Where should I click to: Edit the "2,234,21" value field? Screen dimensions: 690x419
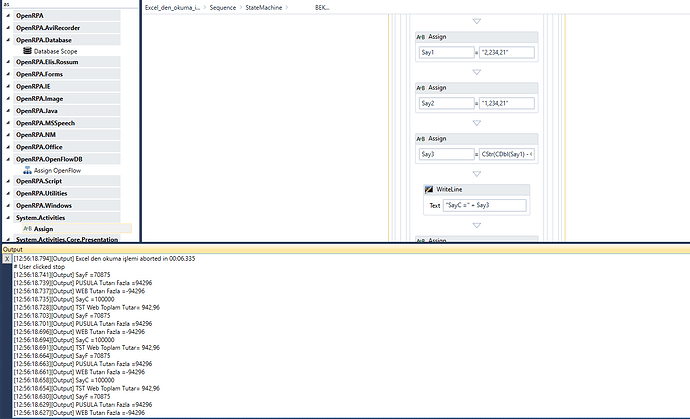[506, 52]
